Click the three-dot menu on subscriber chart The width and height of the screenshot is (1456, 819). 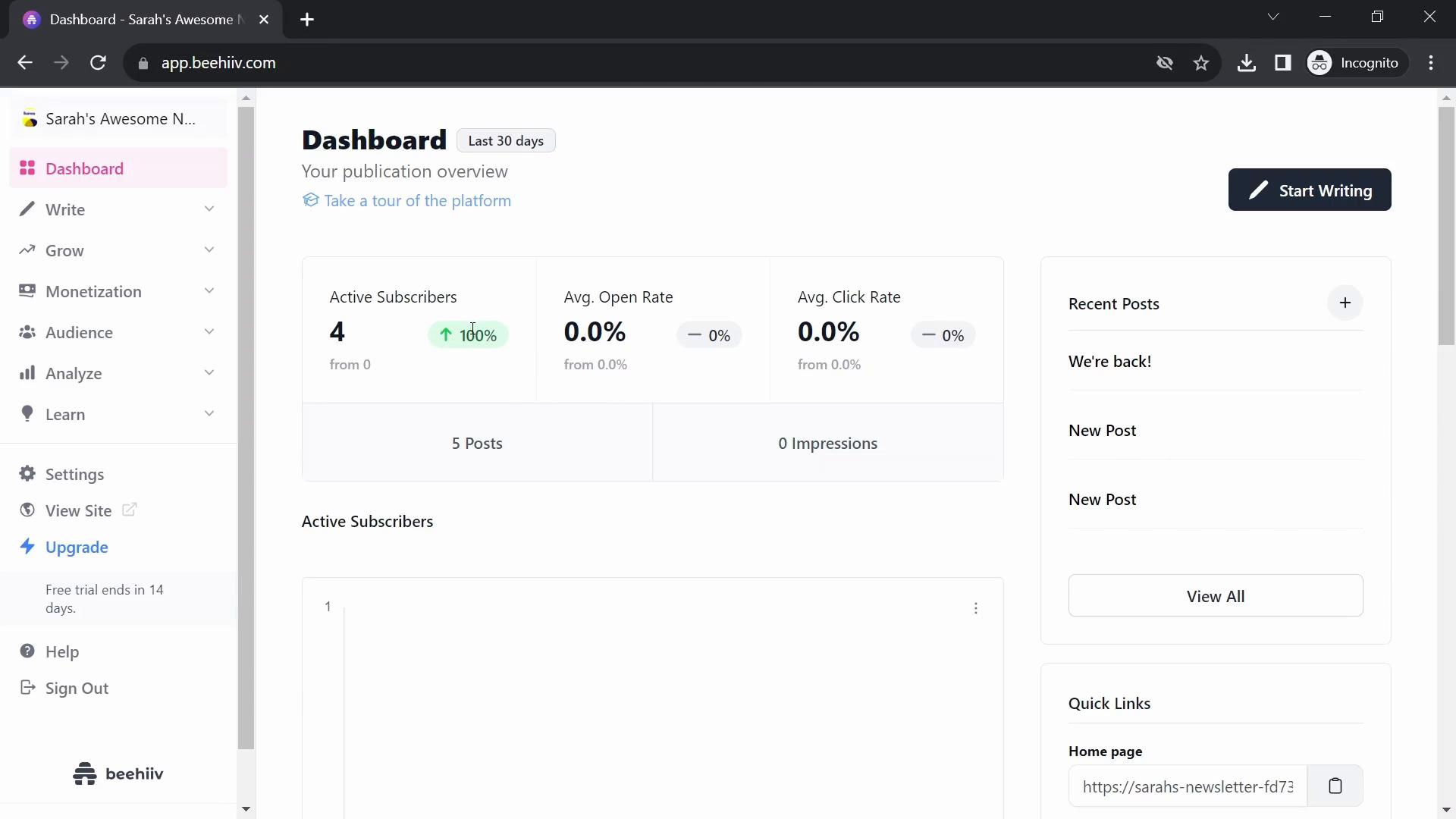point(975,608)
